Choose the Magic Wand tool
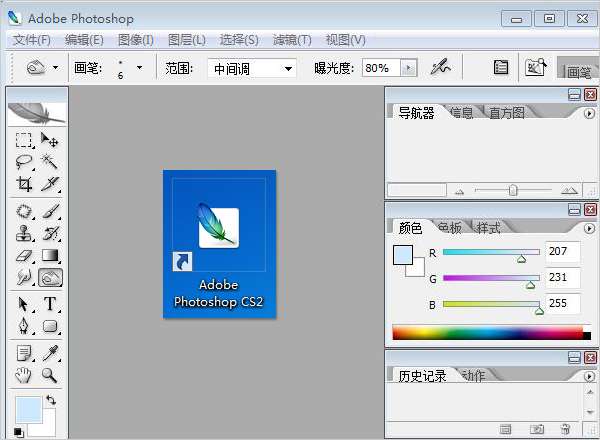600x440 pixels. [x=50, y=162]
